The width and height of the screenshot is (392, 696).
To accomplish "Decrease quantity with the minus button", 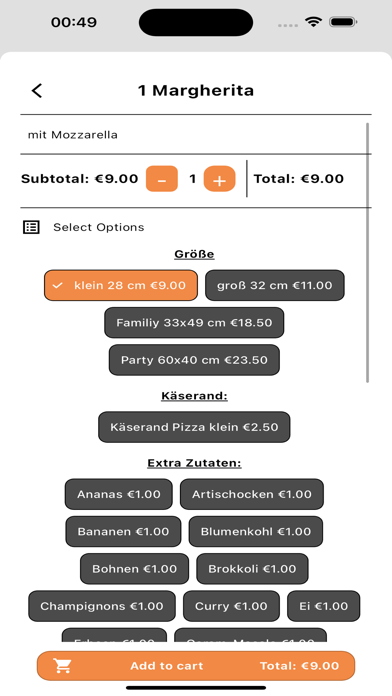I will (x=162, y=179).
